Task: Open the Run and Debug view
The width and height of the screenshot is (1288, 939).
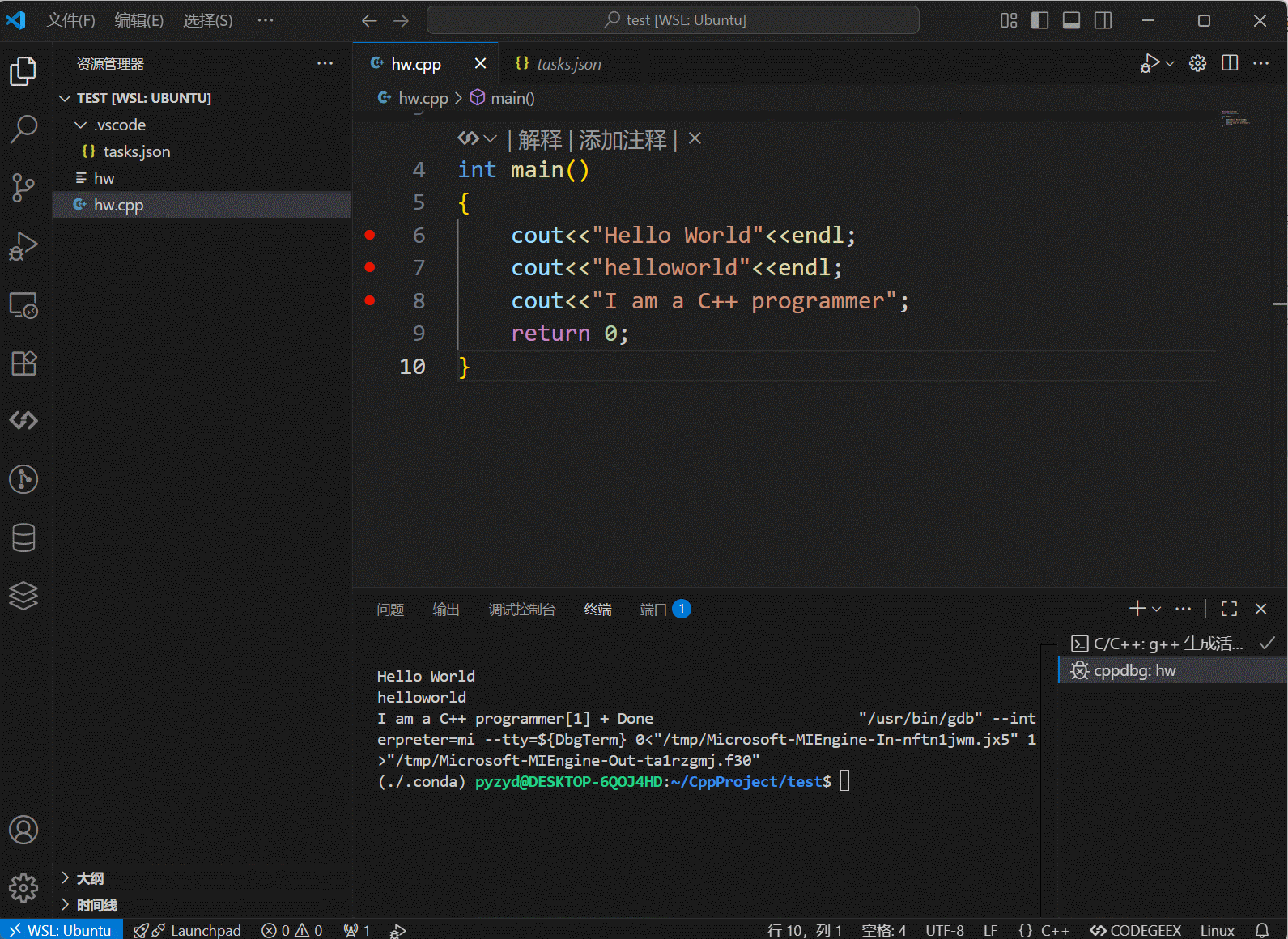Action: 23,246
